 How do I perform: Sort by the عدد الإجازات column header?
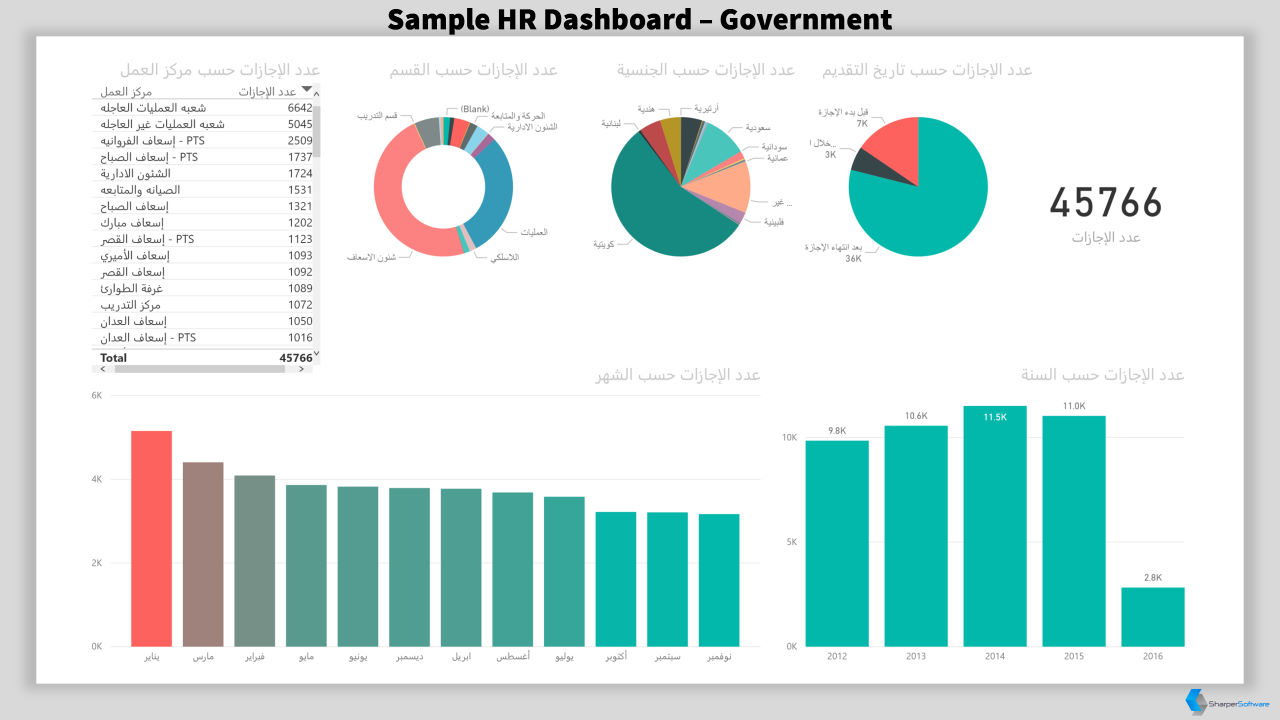[267, 92]
